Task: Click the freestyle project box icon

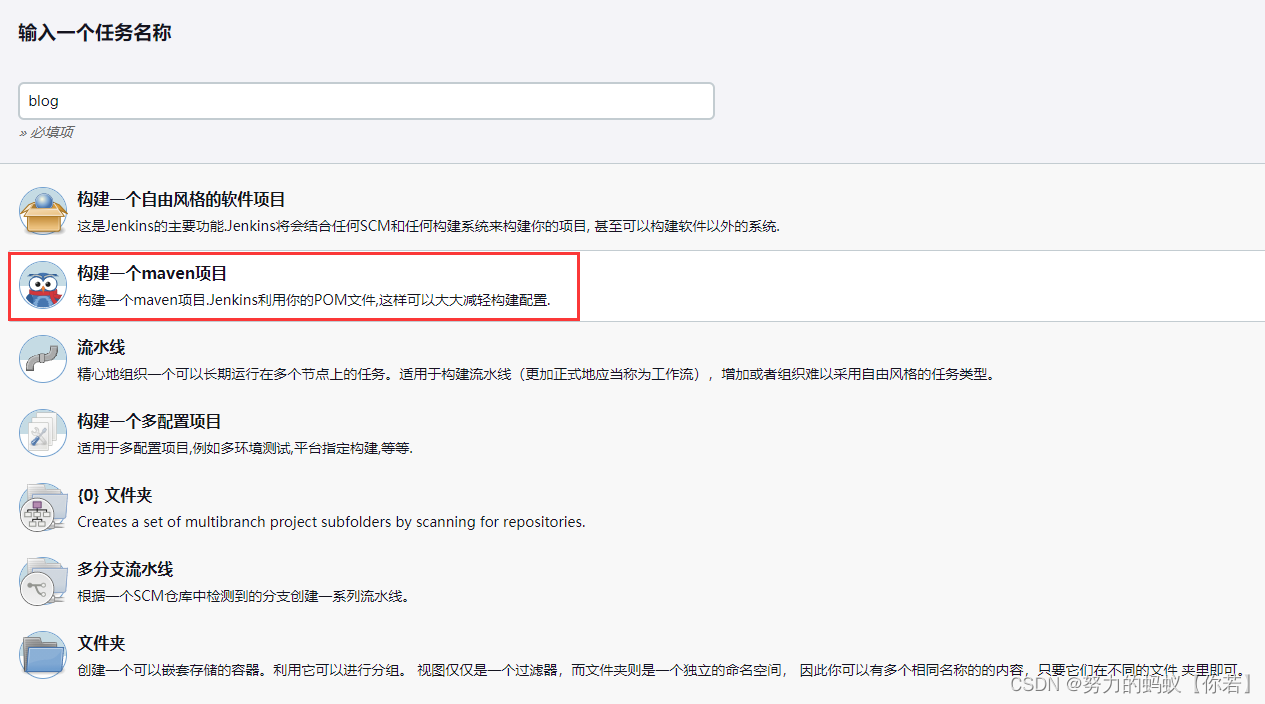Action: [x=43, y=211]
